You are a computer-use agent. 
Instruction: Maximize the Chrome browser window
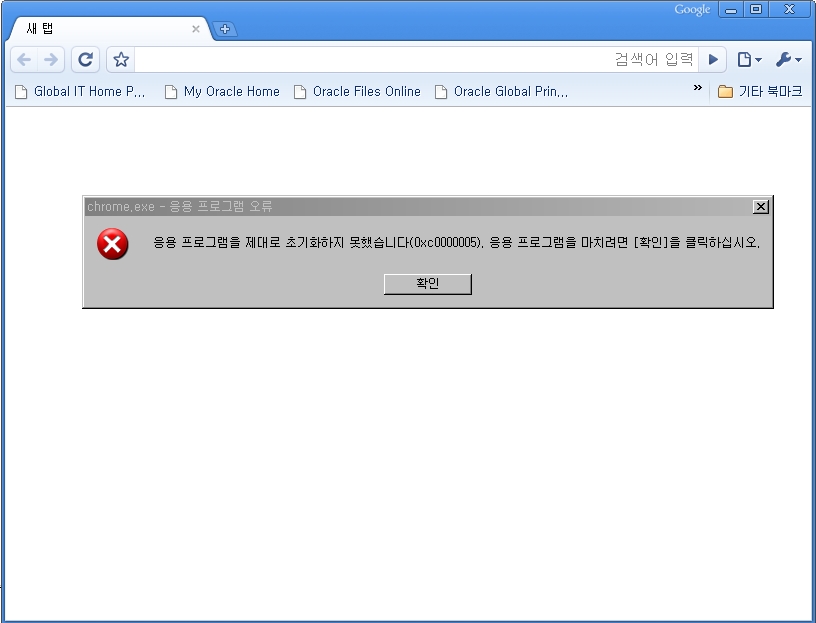(756, 9)
